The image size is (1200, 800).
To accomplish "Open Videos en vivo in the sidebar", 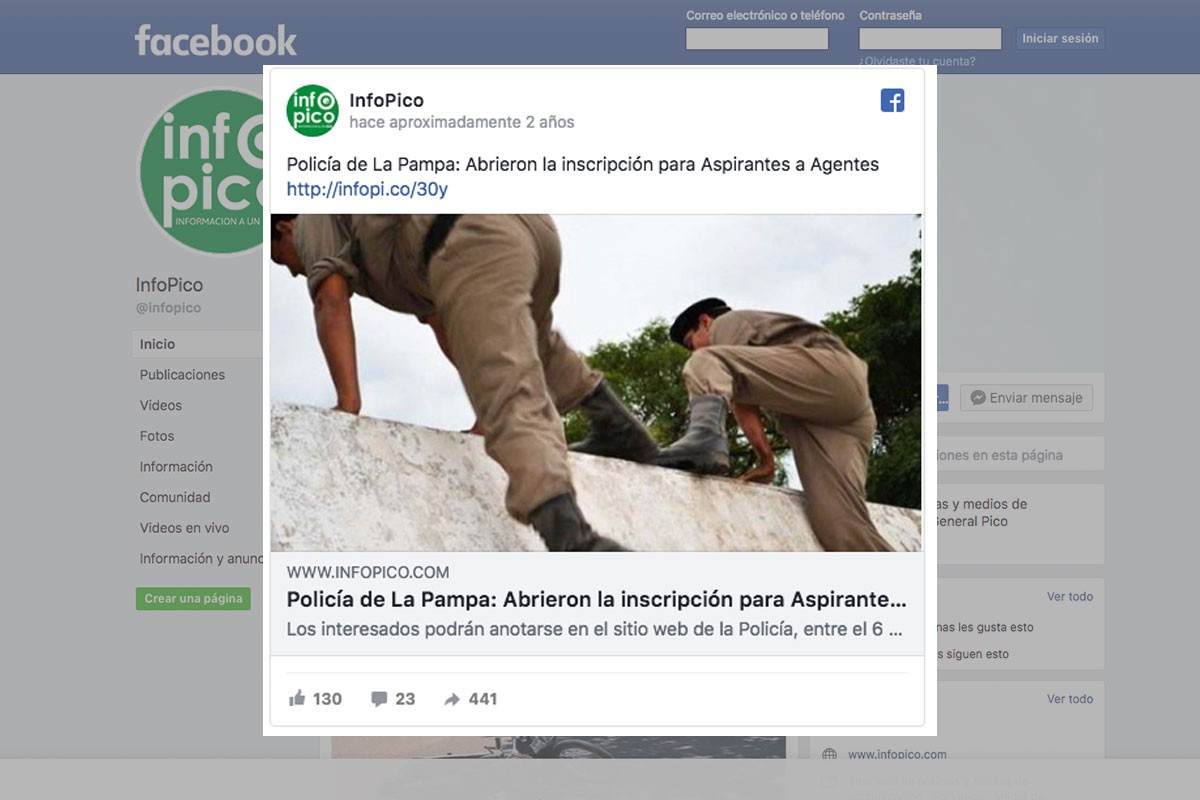I will [184, 528].
